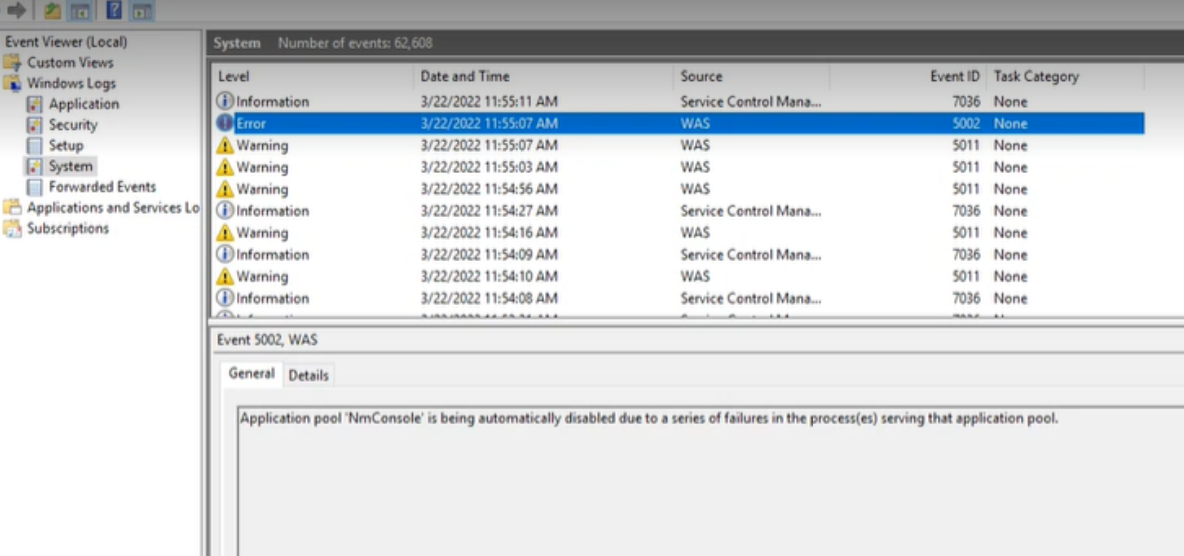
Task: Click the Applications and Services Logs folder icon
Action: (12, 207)
